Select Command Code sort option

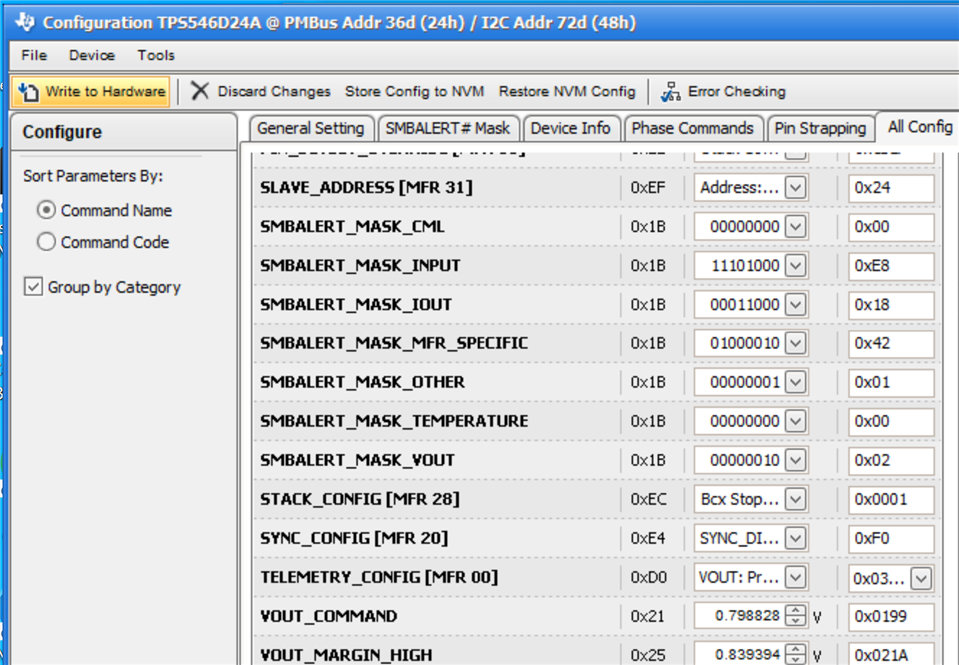coord(46,242)
